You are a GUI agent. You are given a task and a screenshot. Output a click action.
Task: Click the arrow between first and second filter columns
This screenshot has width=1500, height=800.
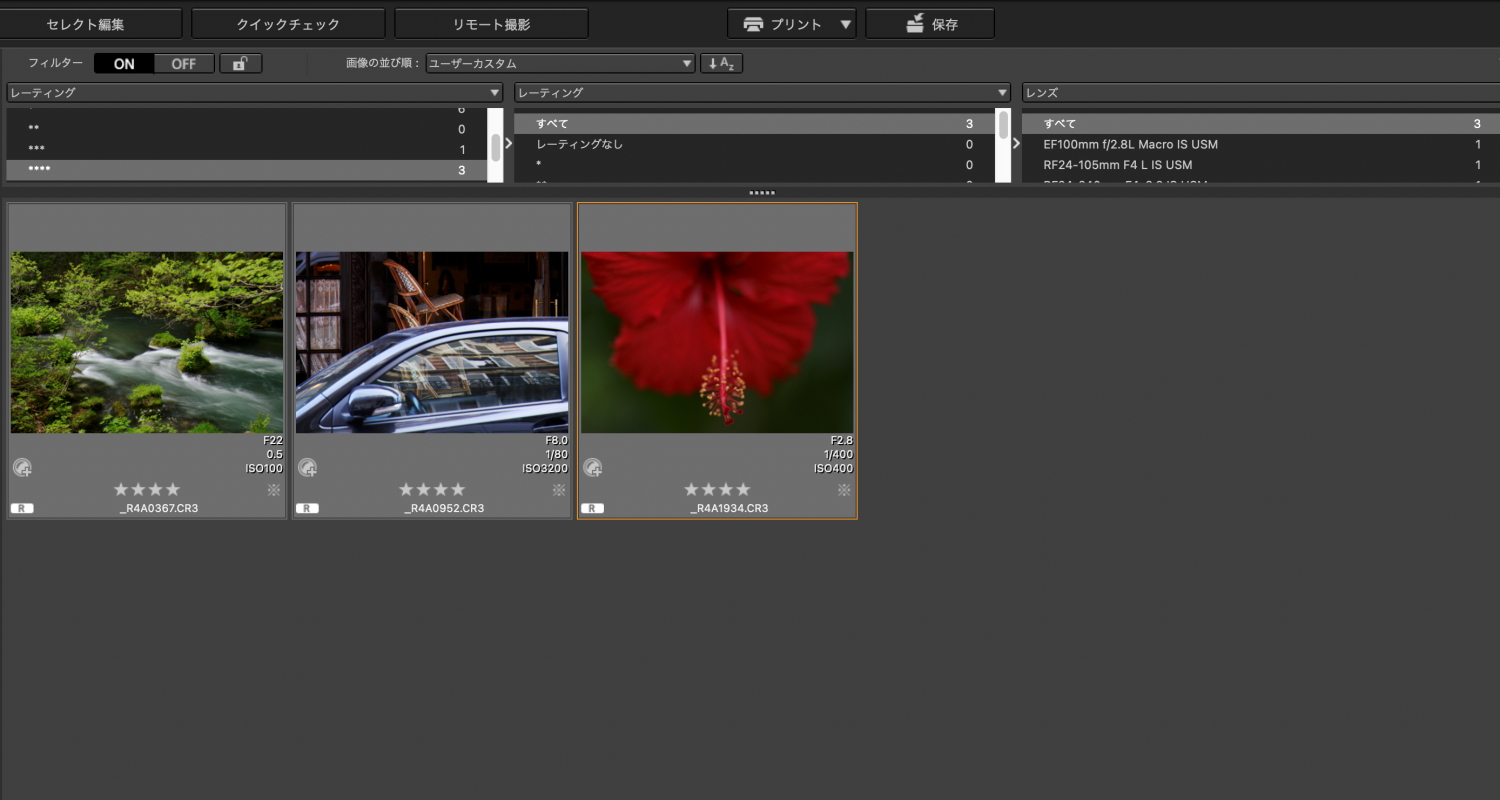click(x=508, y=144)
